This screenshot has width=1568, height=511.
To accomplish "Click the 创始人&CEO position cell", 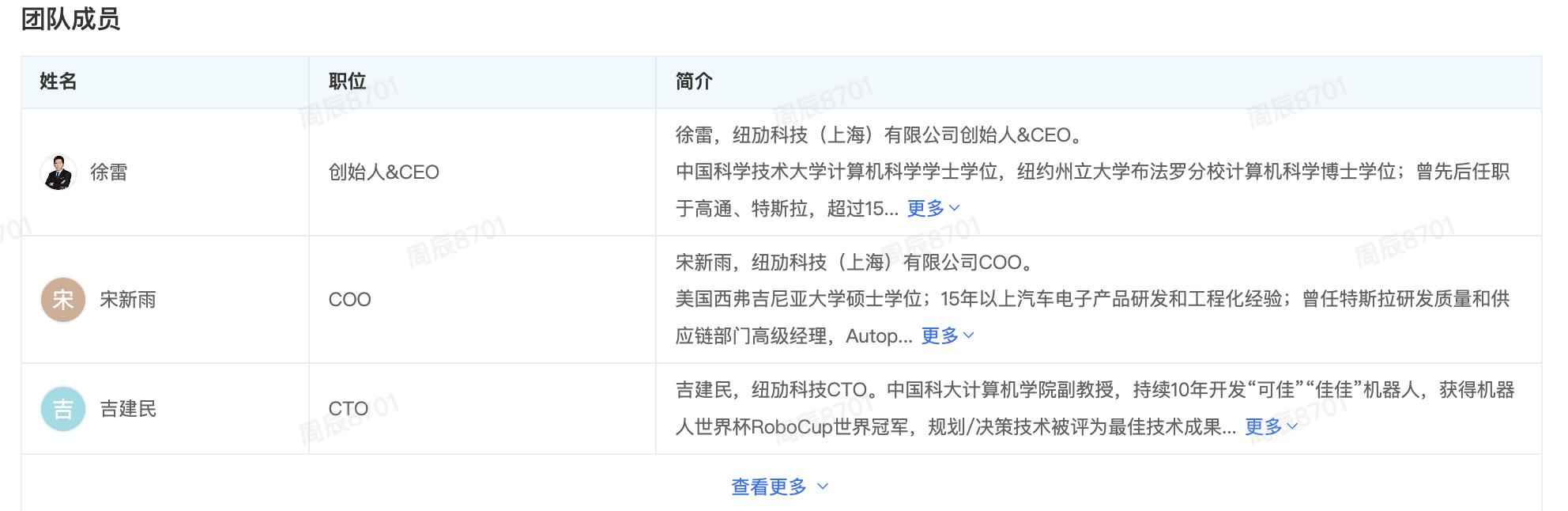I will click(x=384, y=172).
